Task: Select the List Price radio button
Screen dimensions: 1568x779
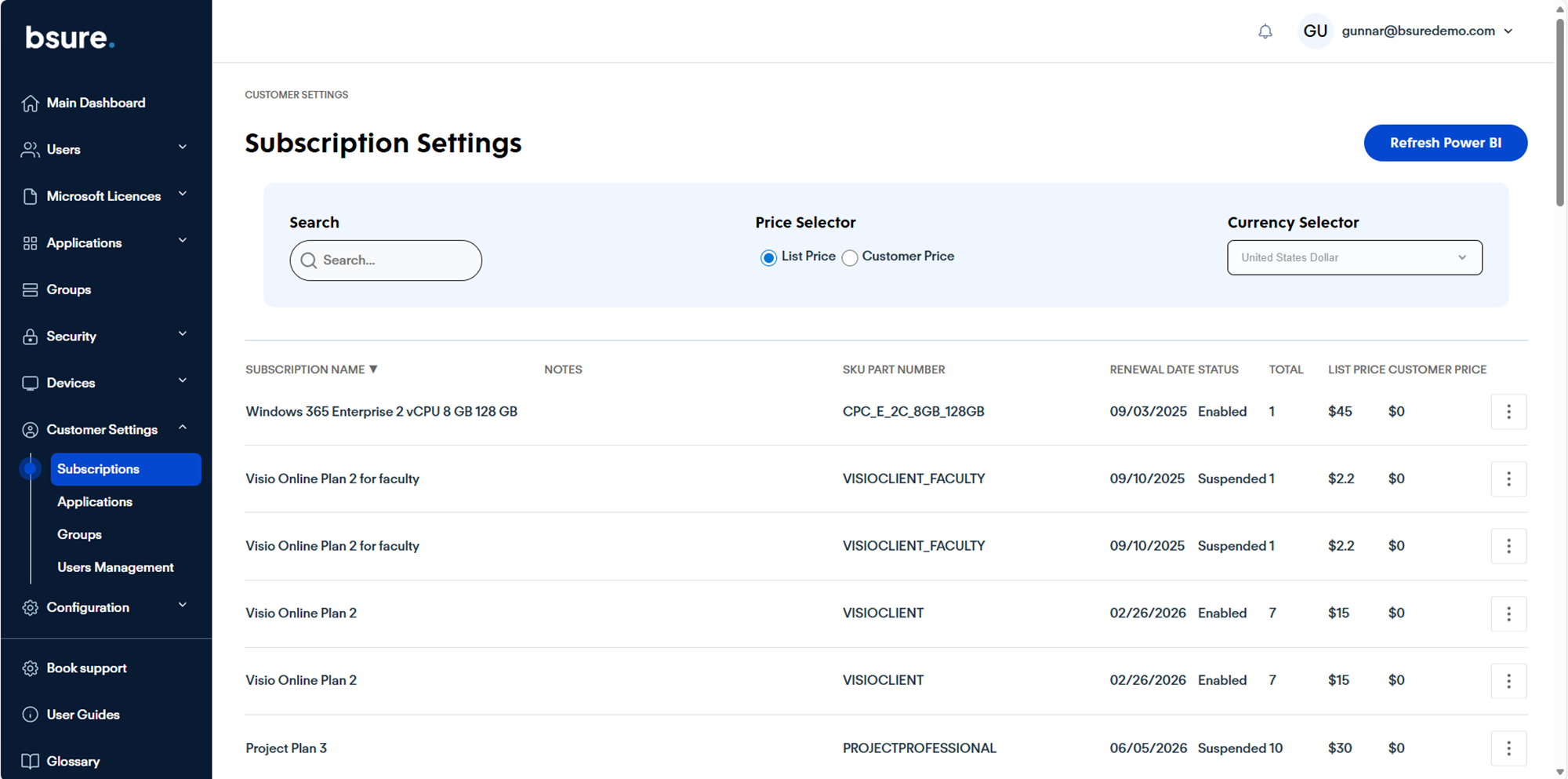Action: pos(768,258)
